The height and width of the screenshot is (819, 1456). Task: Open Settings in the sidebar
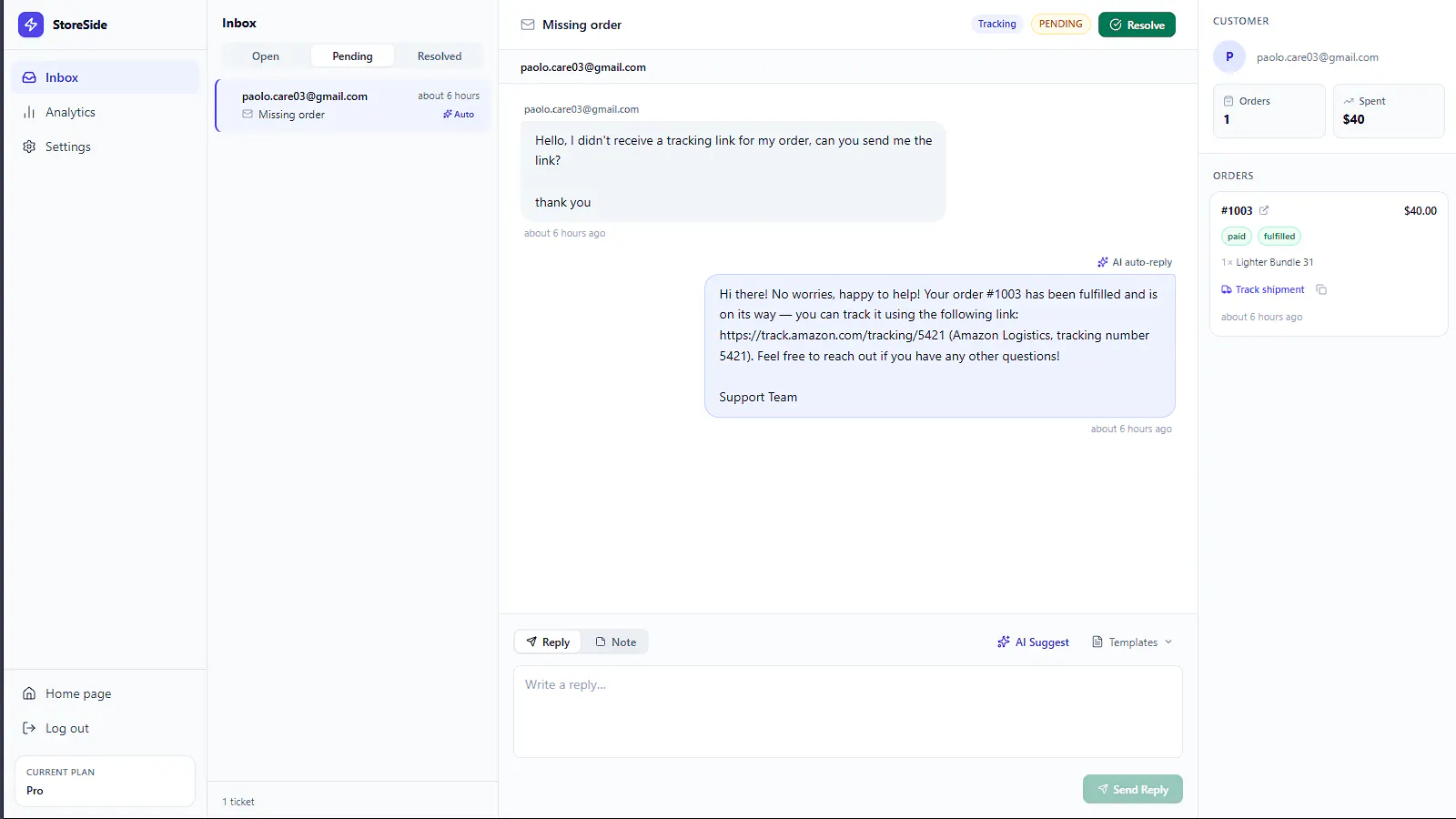coord(106,147)
